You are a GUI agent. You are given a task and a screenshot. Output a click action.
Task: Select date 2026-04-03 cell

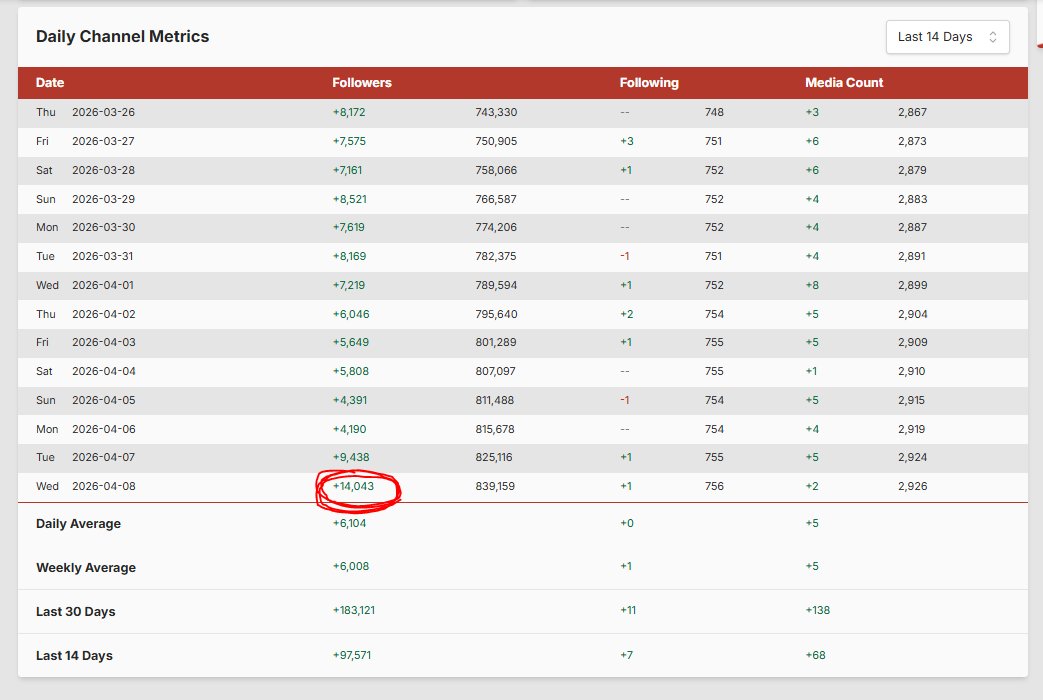click(x=103, y=342)
